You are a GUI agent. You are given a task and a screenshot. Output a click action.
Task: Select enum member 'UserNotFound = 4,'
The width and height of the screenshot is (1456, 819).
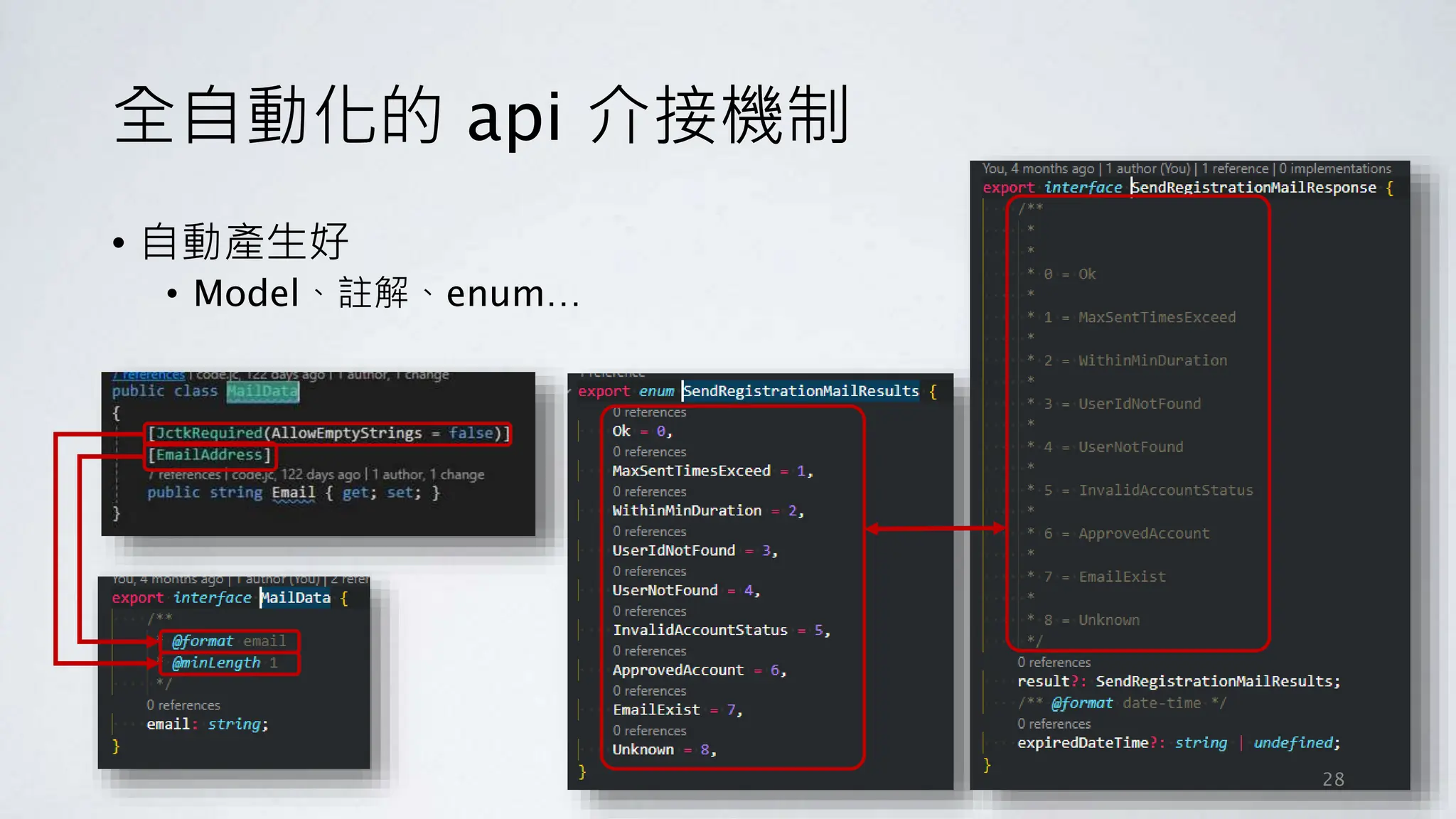tap(686, 590)
